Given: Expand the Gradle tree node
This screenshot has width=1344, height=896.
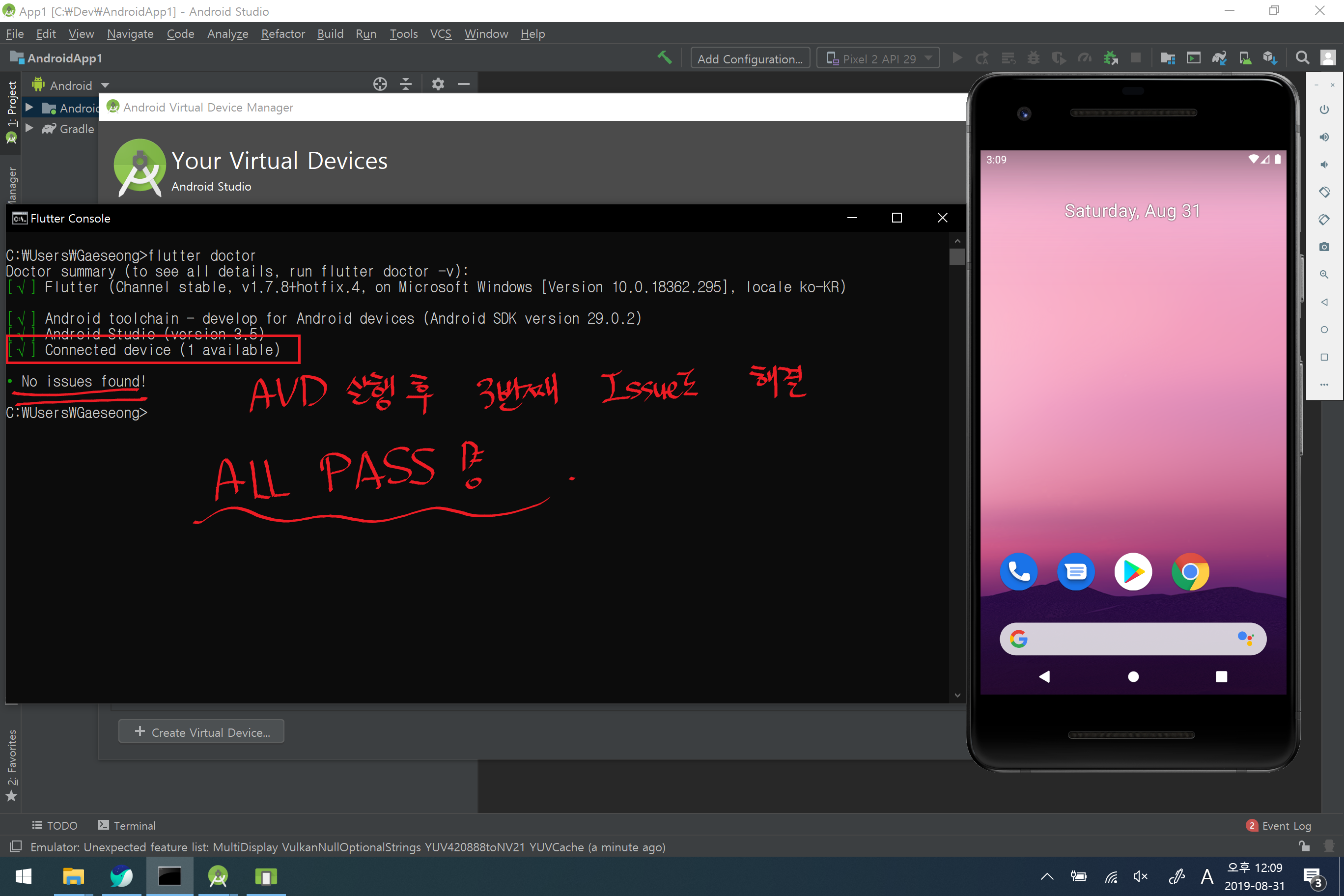Looking at the screenshot, I should 29,129.
